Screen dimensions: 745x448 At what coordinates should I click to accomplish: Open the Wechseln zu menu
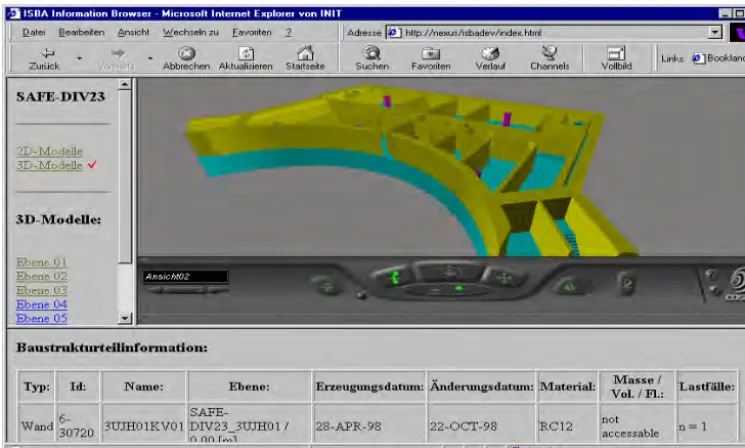click(191, 32)
